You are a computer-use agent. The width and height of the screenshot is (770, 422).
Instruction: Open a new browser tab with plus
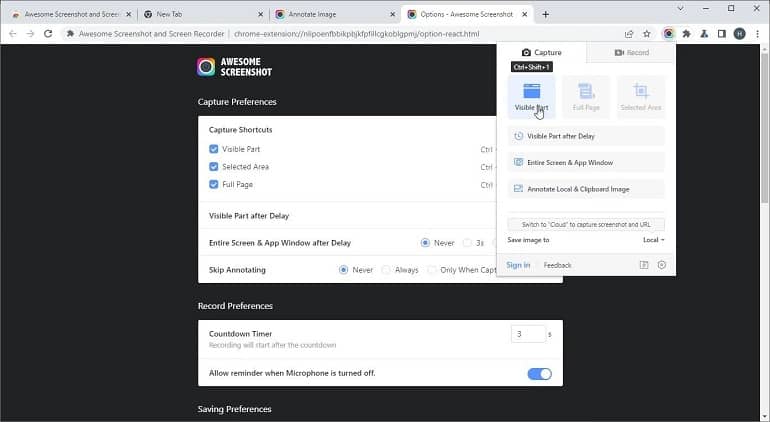[546, 14]
